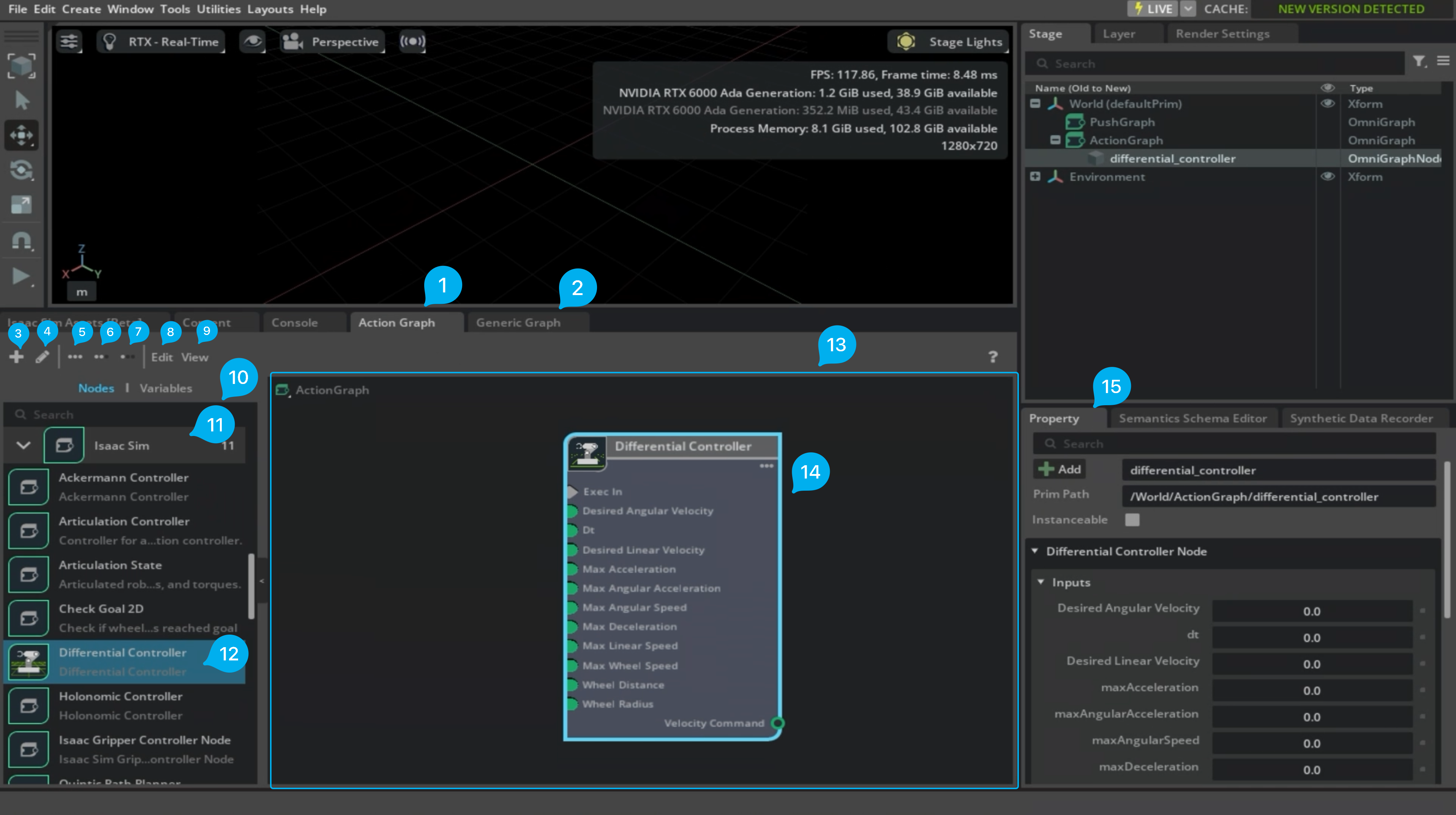
Task: Click the viewport units button labeled m
Action: 82,292
